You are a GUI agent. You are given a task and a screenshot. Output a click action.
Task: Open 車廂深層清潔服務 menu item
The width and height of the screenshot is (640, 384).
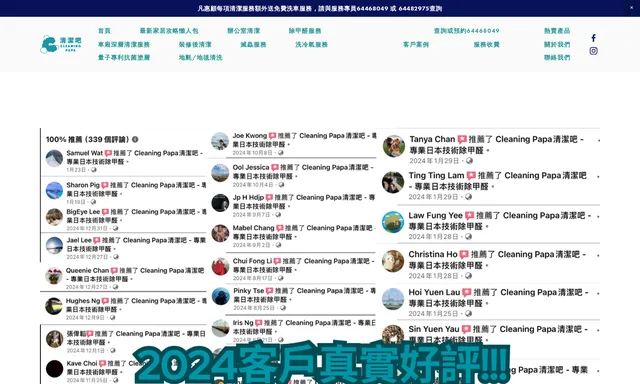tap(124, 44)
